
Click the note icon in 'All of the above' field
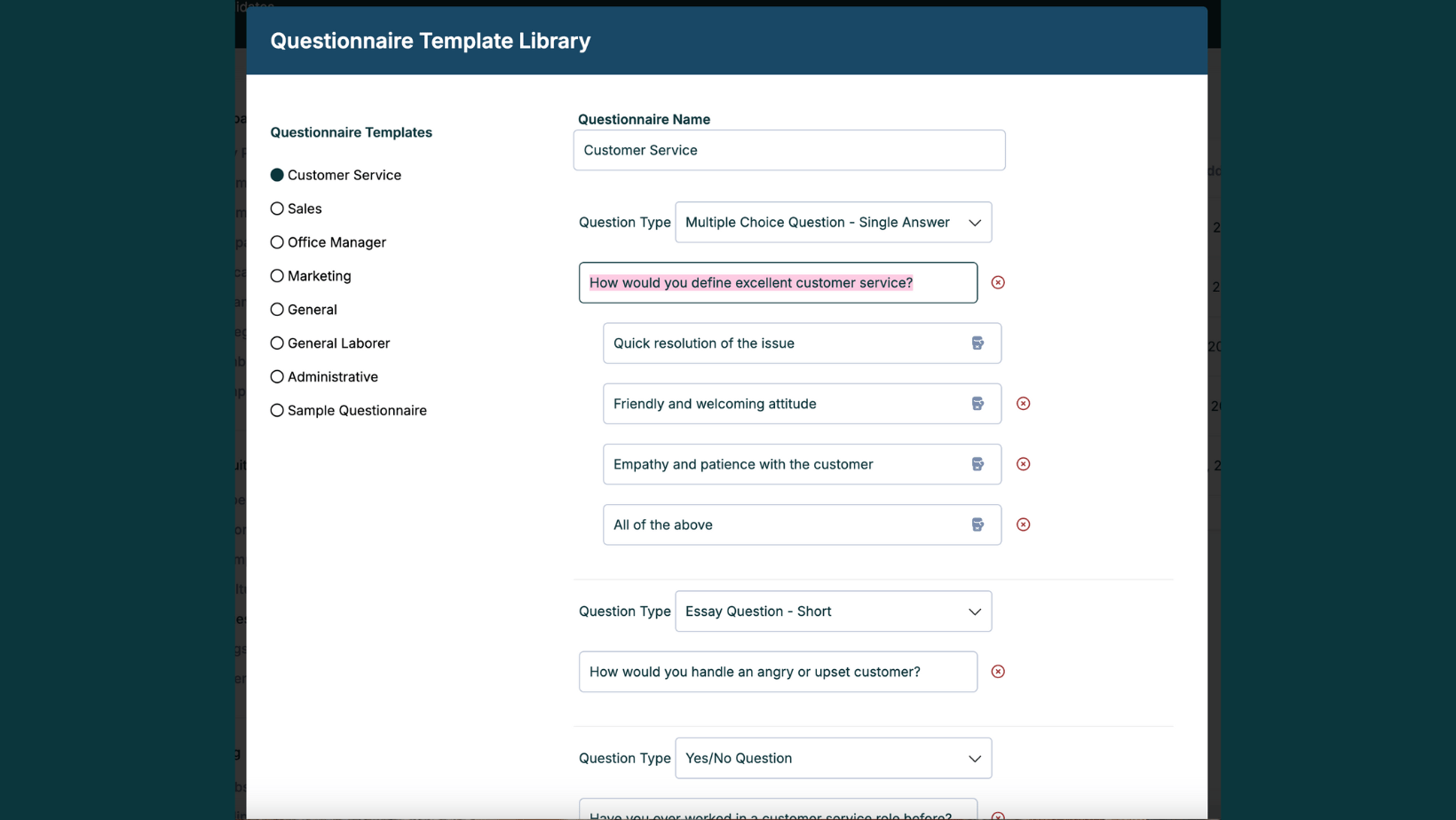click(977, 524)
